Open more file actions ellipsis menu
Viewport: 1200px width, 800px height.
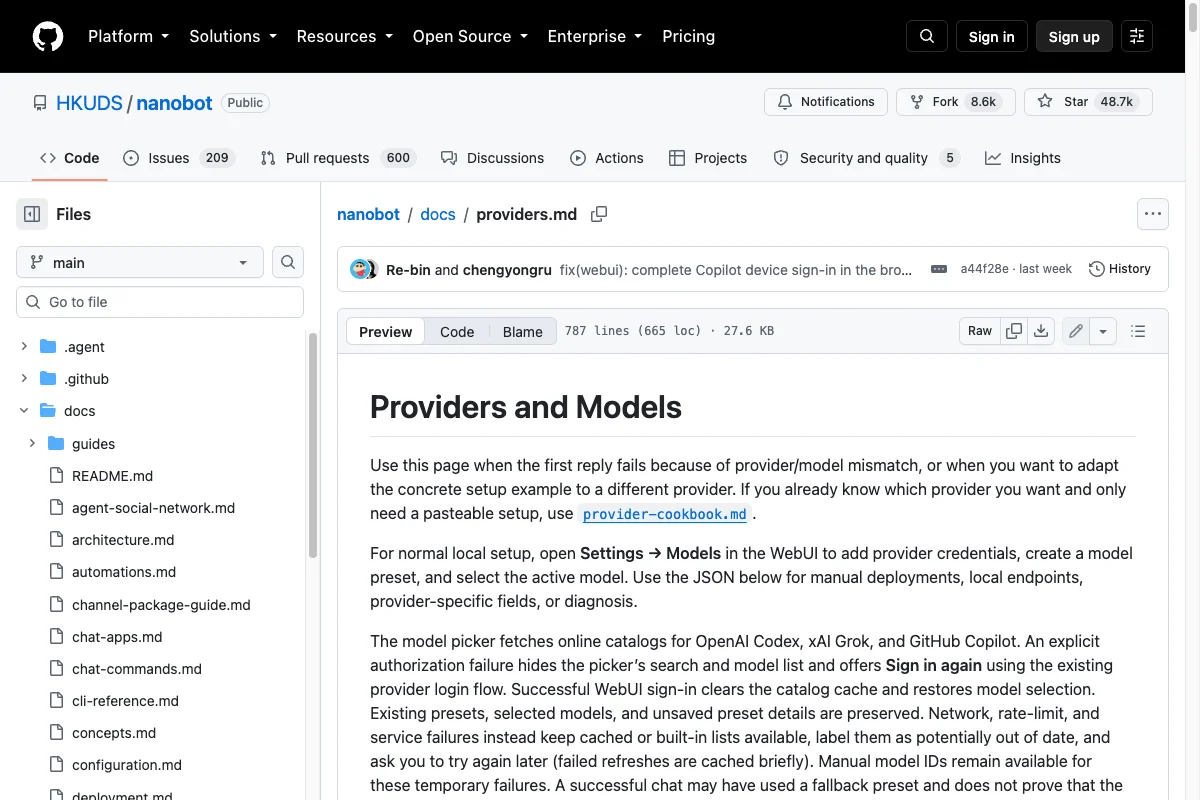[x=1153, y=214]
